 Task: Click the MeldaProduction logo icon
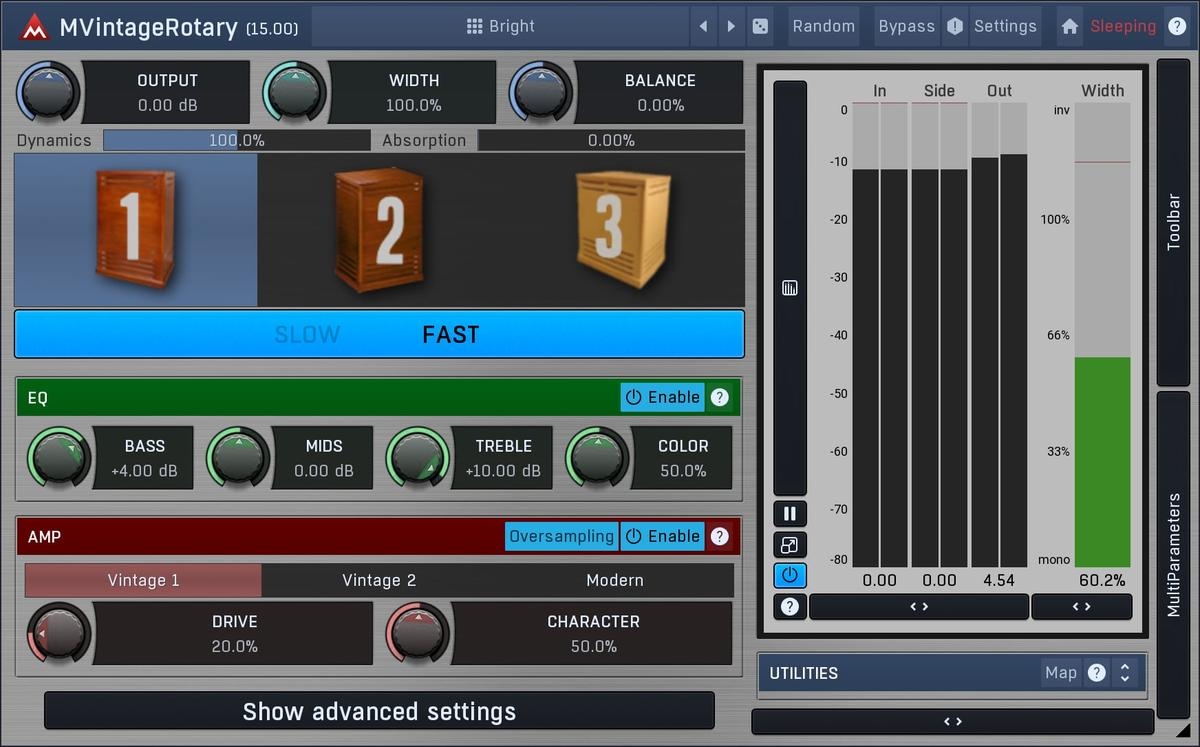(34, 27)
